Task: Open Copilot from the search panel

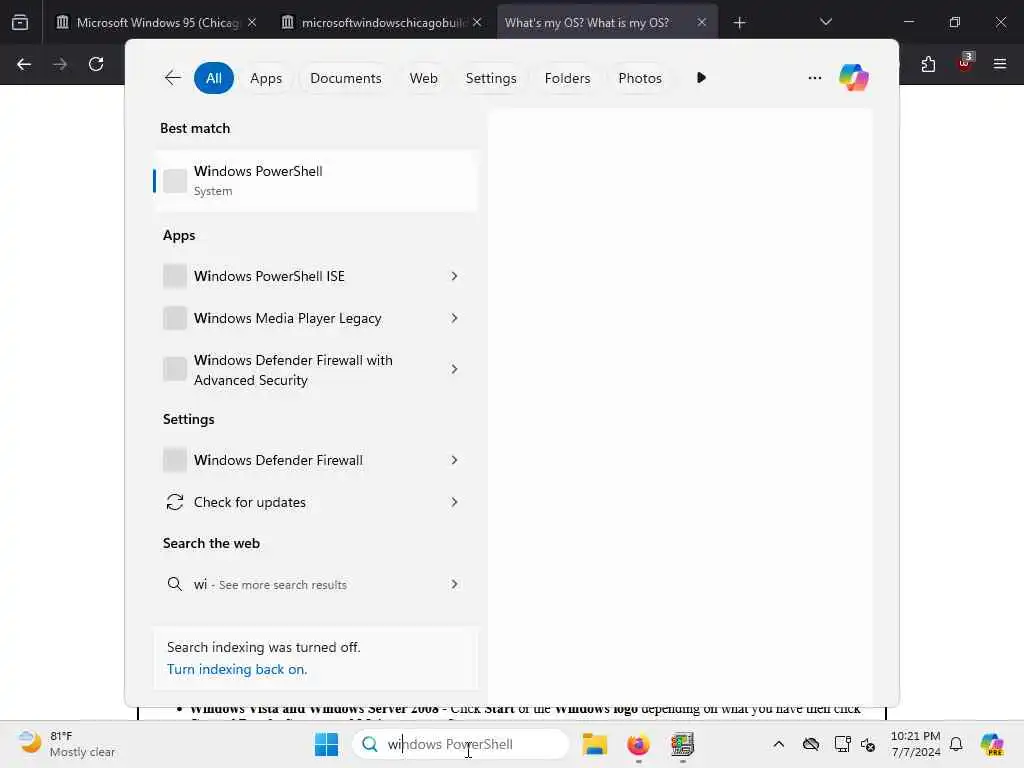Action: point(853,78)
